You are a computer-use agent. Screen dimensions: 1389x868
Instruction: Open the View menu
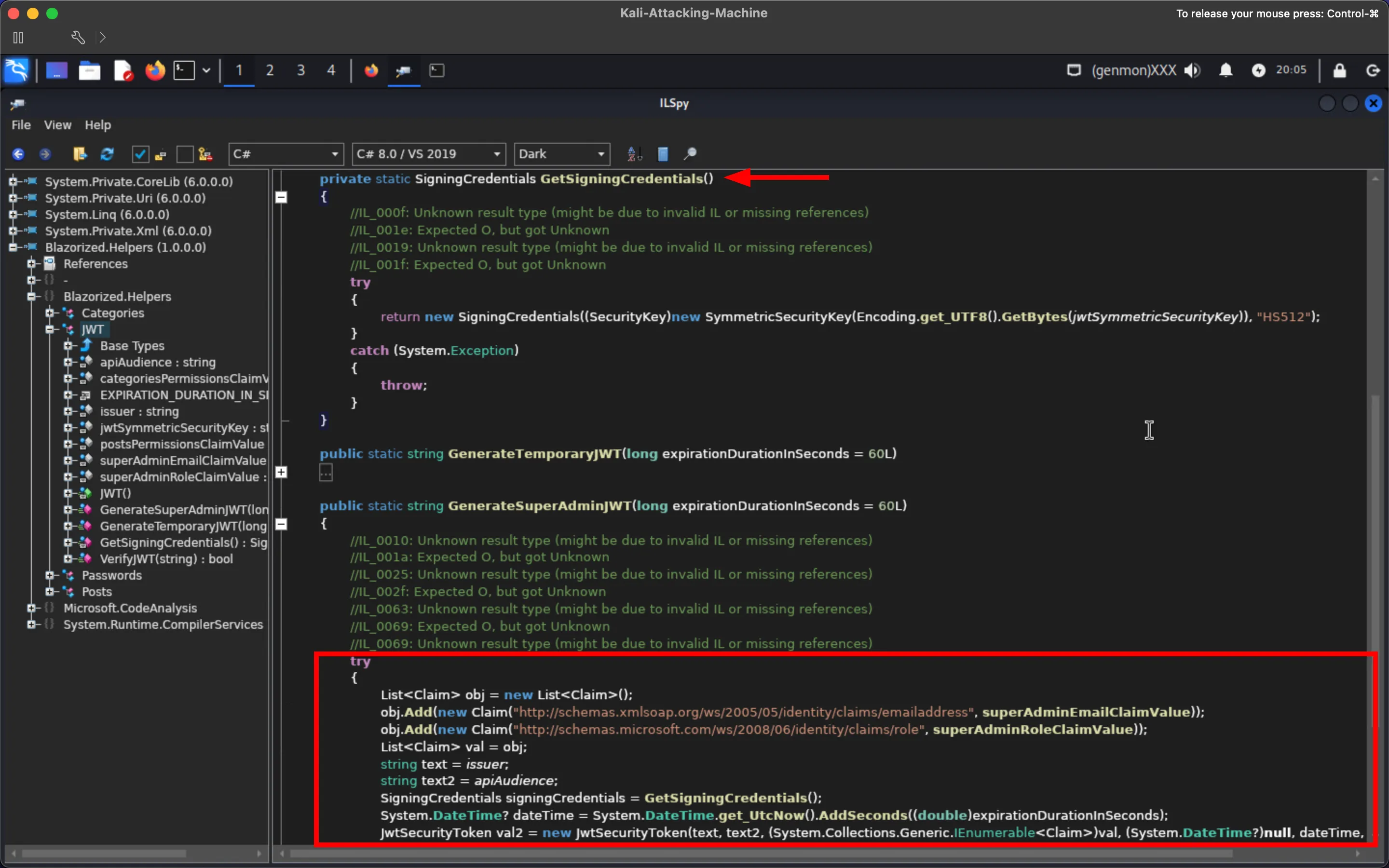57,124
